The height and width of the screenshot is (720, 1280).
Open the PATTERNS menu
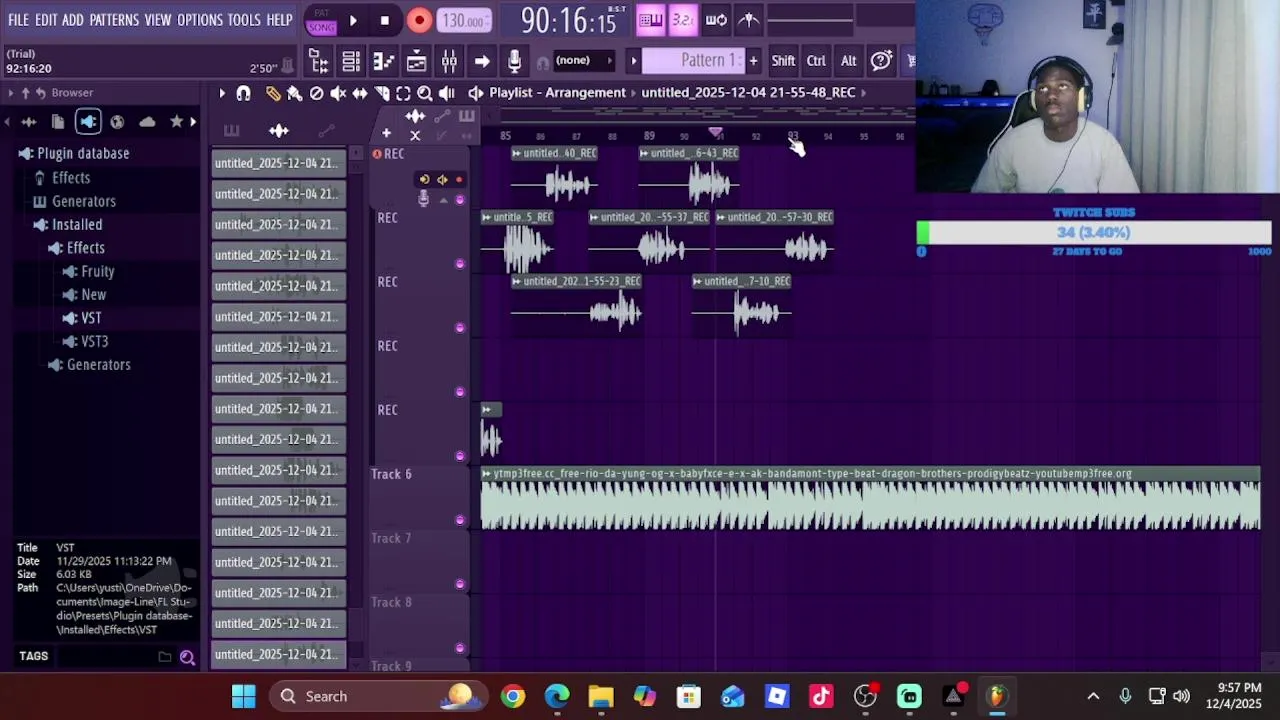[114, 20]
